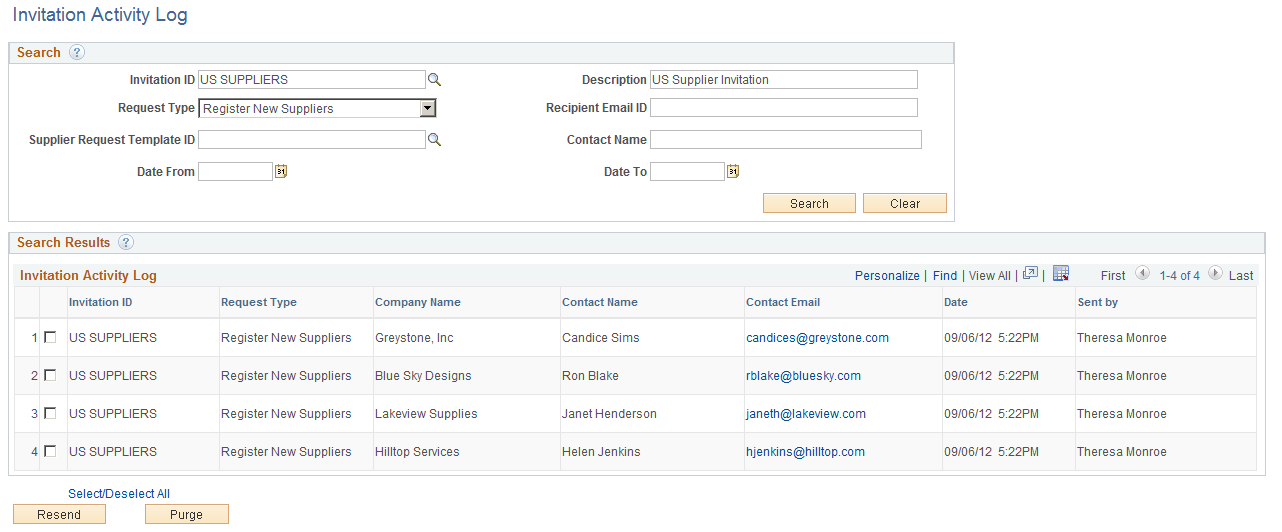Focus the Date From field
Image resolution: width=1282 pixels, height=532 pixels.
(x=235, y=172)
